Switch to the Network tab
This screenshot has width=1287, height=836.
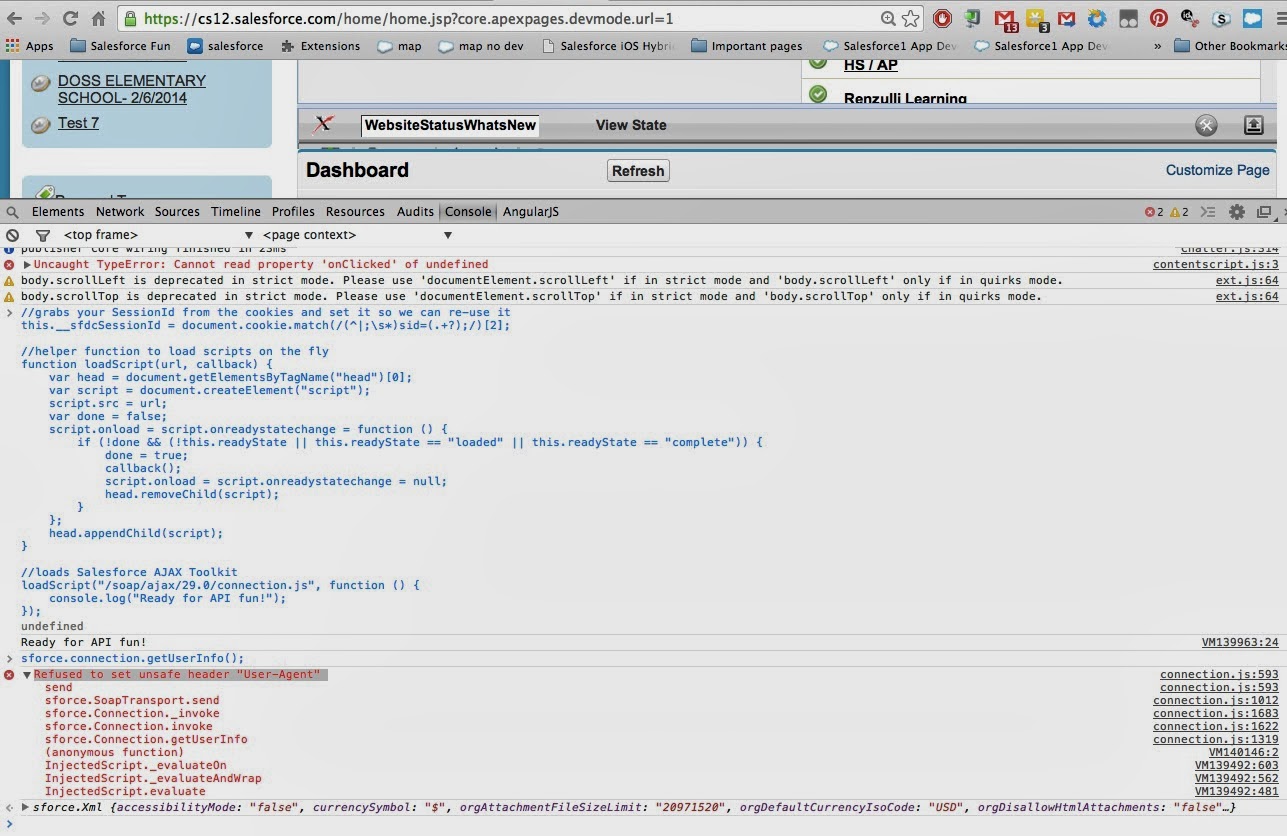120,212
